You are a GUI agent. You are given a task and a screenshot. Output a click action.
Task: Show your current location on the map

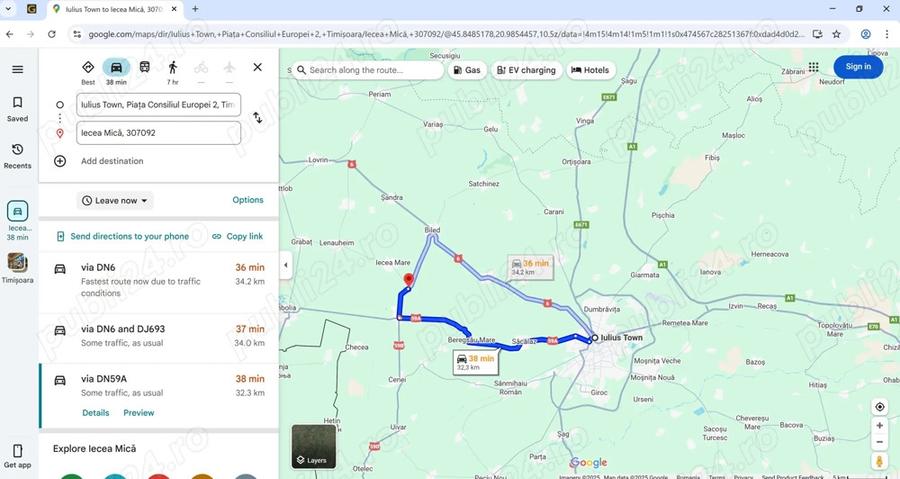[x=880, y=407]
